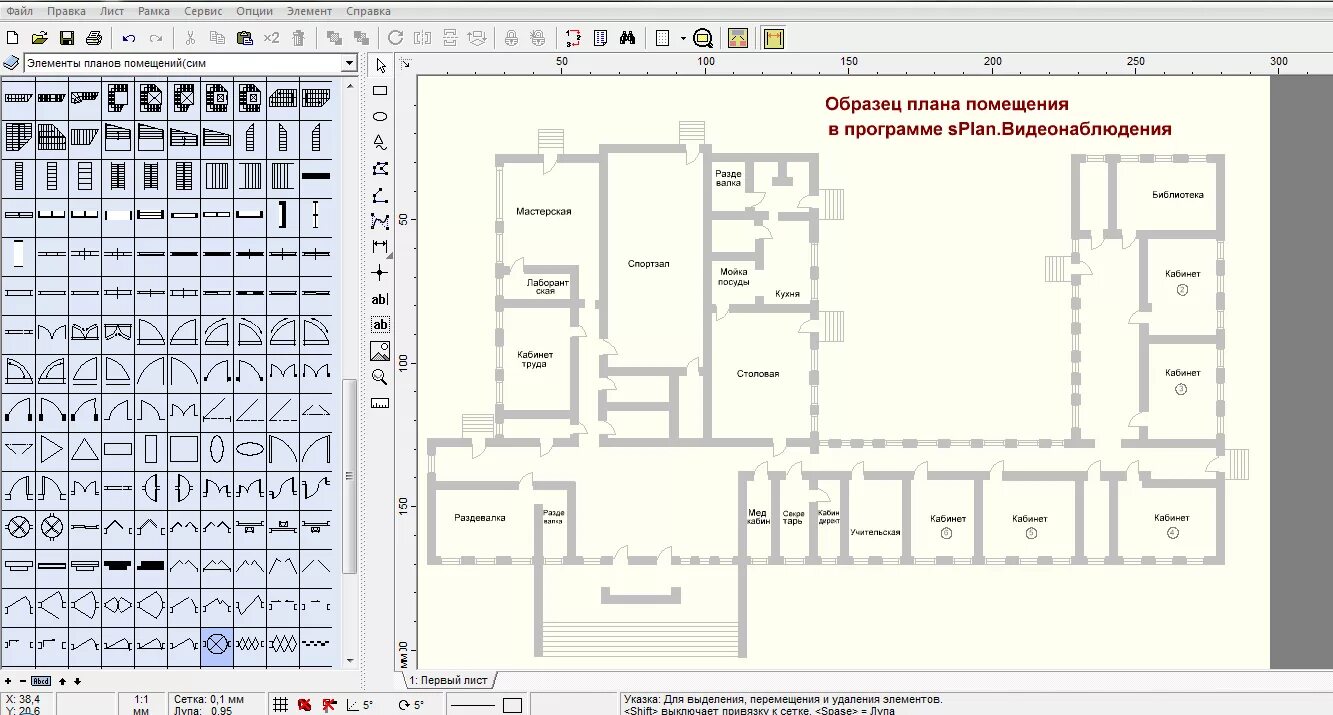Switch to the '1: Первый лист' sheet tab
Image resolution: width=1333 pixels, height=715 pixels.
point(448,680)
